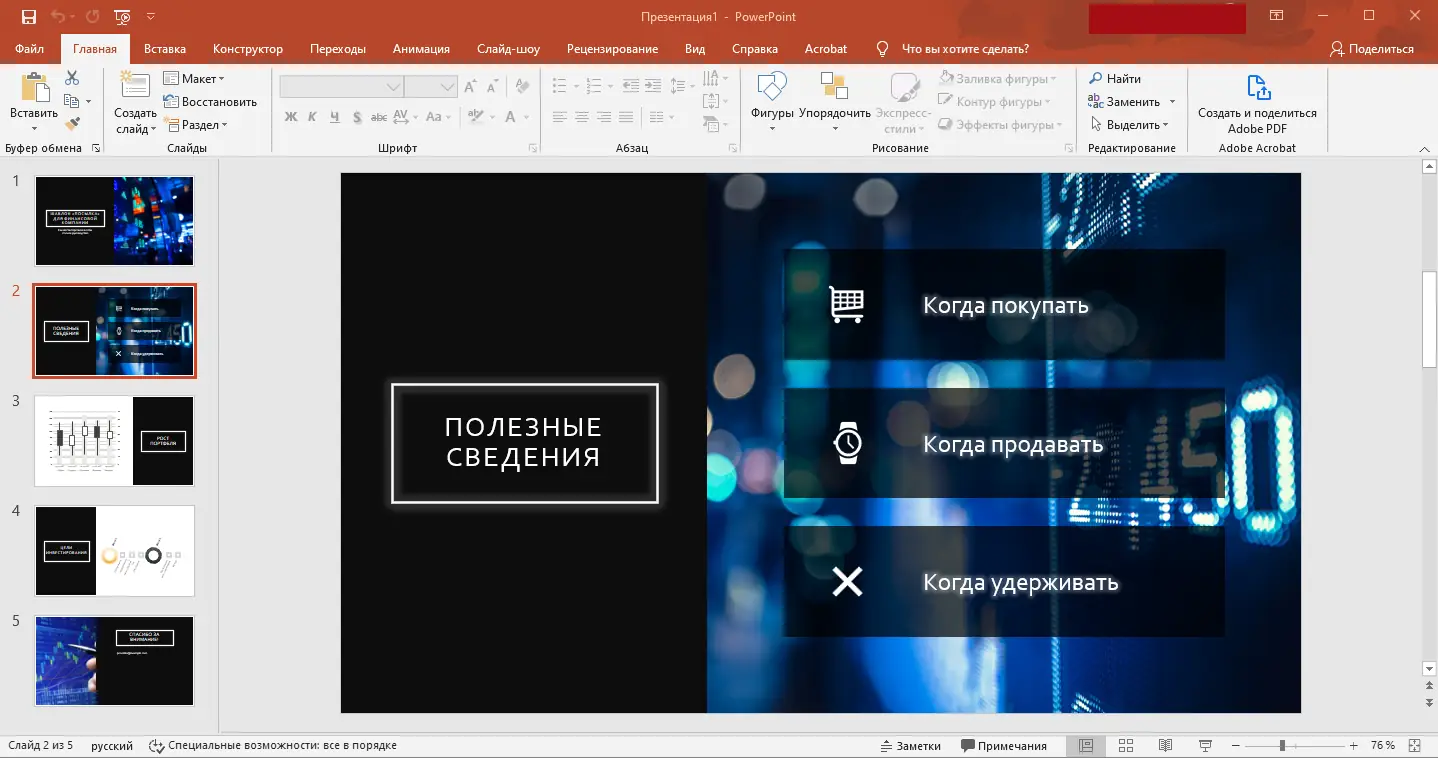Toggle bold formatting with Ж button
Viewport: 1438px width, 758px height.
[x=291, y=117]
